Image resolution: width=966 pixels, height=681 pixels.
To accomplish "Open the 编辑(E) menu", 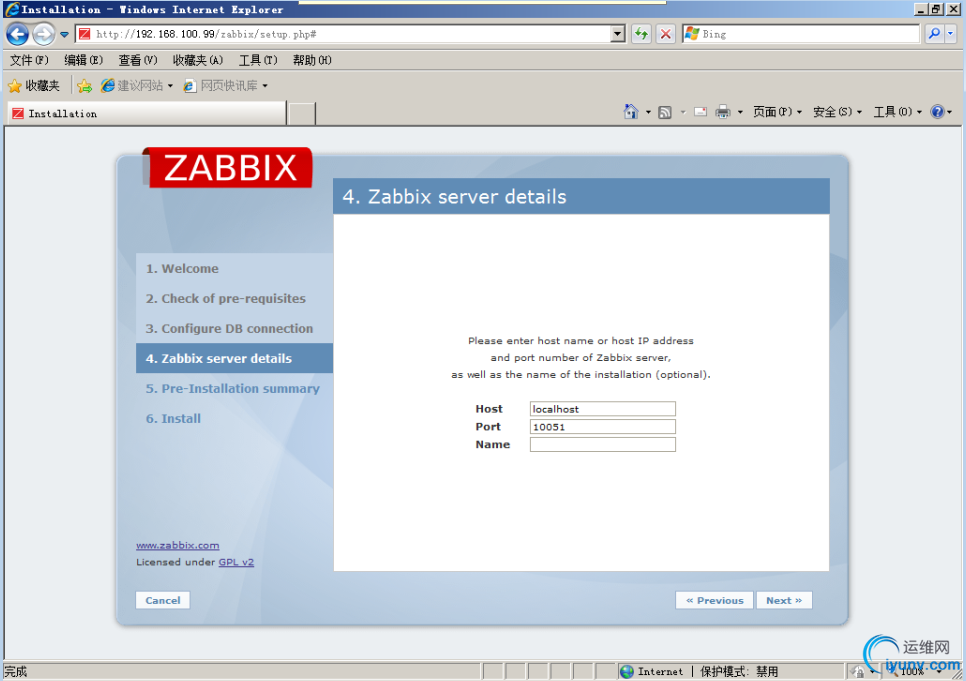I will pos(83,60).
